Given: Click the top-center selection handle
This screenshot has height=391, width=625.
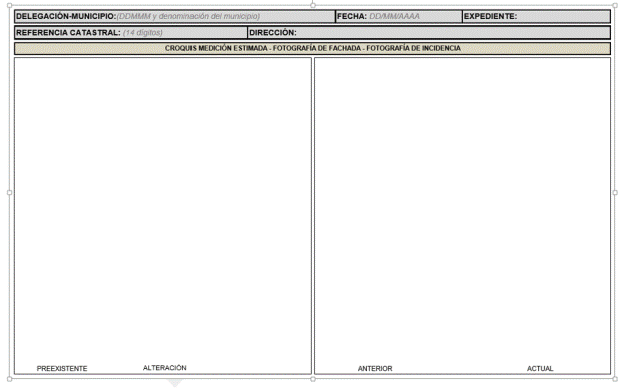Looking at the screenshot, I should [x=313, y=5].
